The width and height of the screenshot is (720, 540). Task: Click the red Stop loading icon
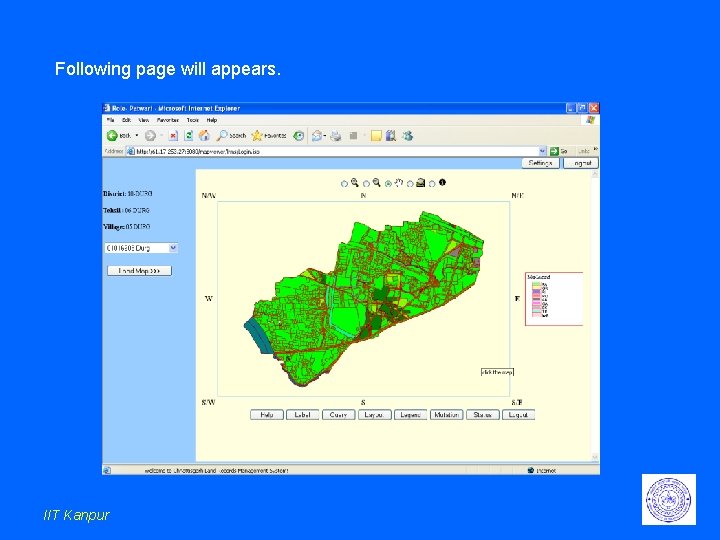point(173,135)
